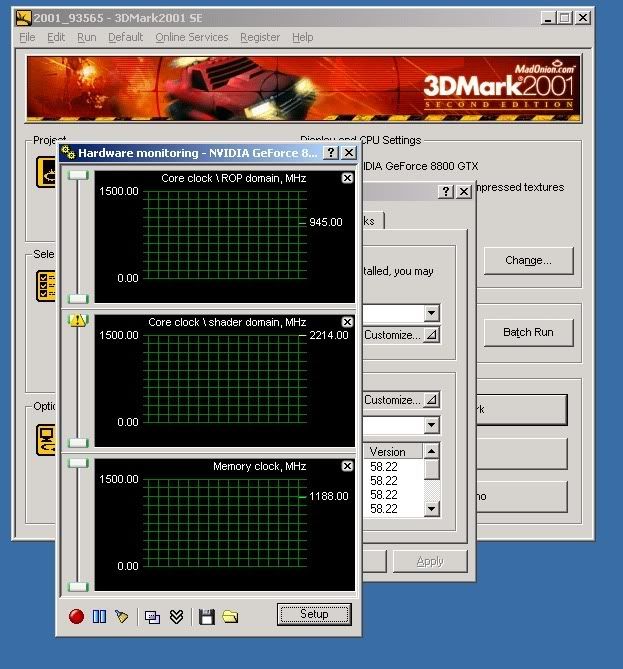Click the Apply button in dialog
The height and width of the screenshot is (669, 623).
(430, 561)
